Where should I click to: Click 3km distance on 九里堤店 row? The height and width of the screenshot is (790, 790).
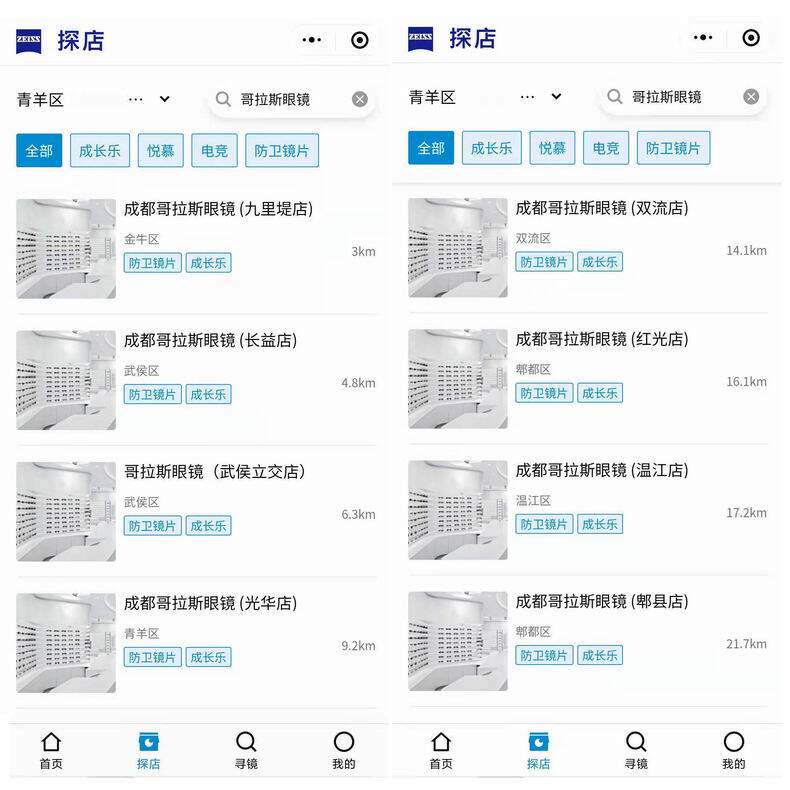tap(363, 251)
